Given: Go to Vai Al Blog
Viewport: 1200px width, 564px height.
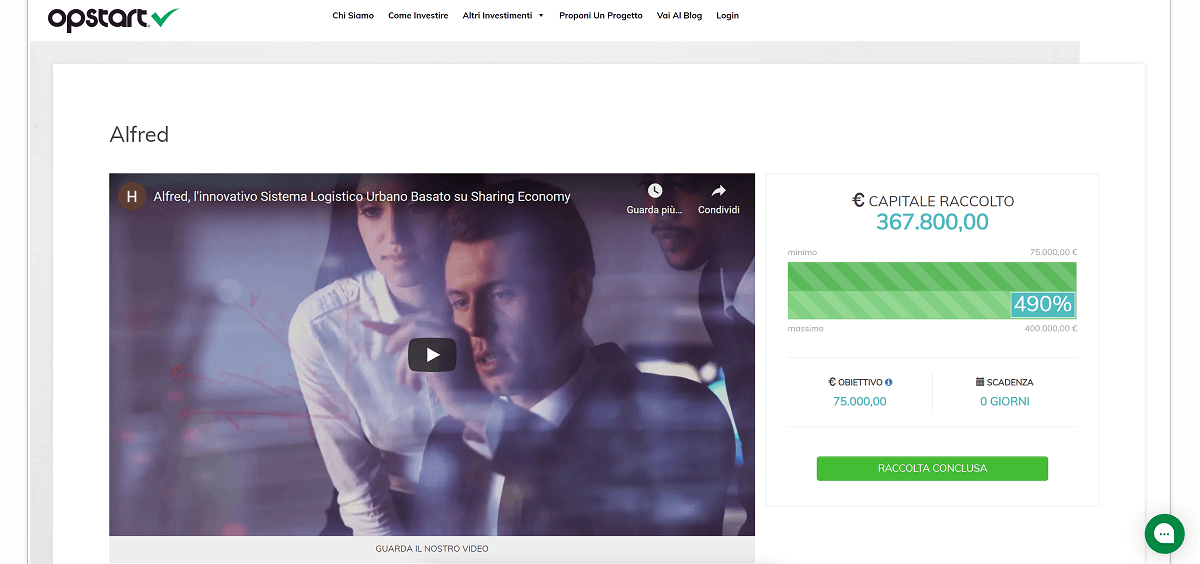Looking at the screenshot, I should click(x=680, y=16).
